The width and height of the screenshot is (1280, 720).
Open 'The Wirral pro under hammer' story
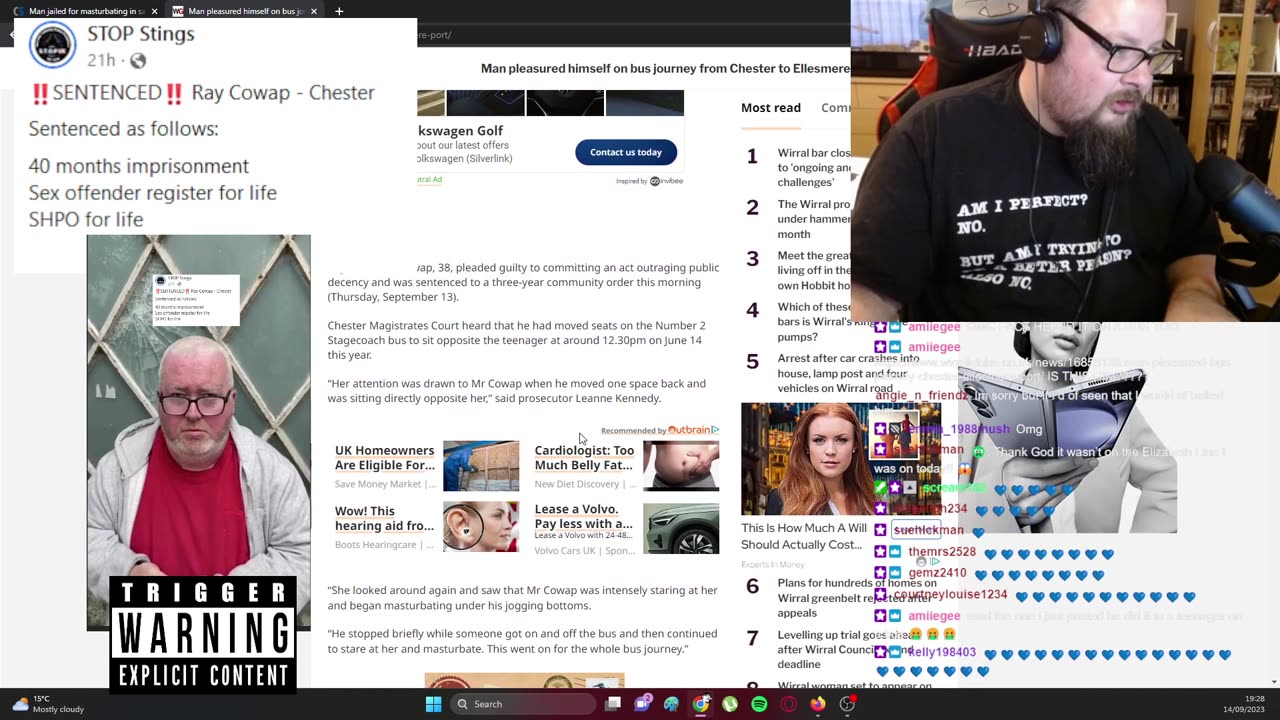point(814,219)
